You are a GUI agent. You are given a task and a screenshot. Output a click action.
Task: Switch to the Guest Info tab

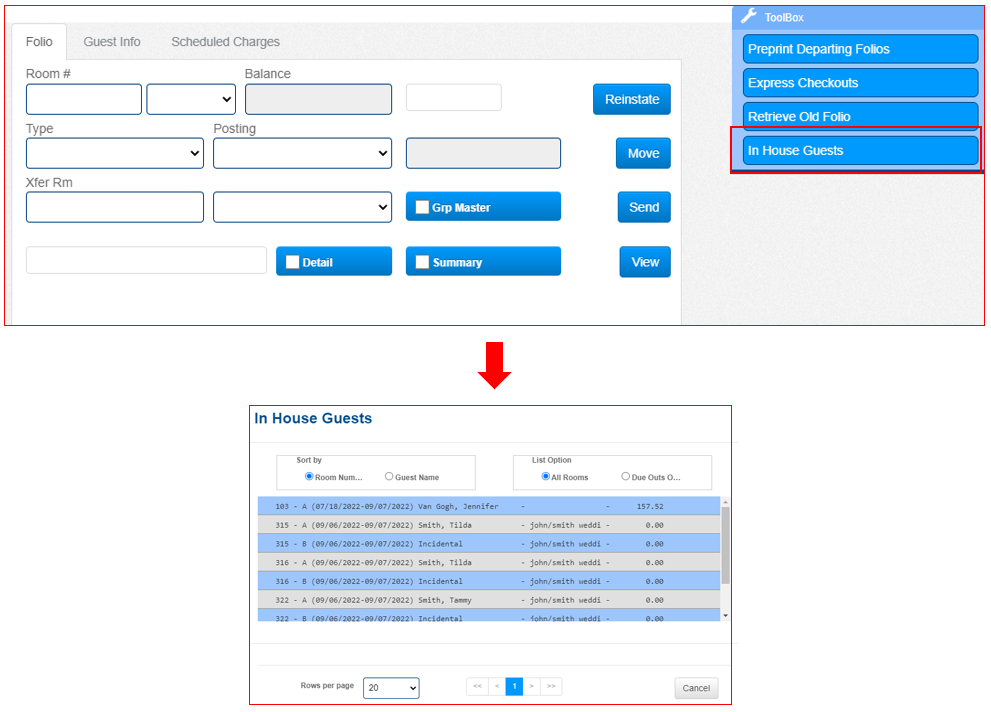112,42
